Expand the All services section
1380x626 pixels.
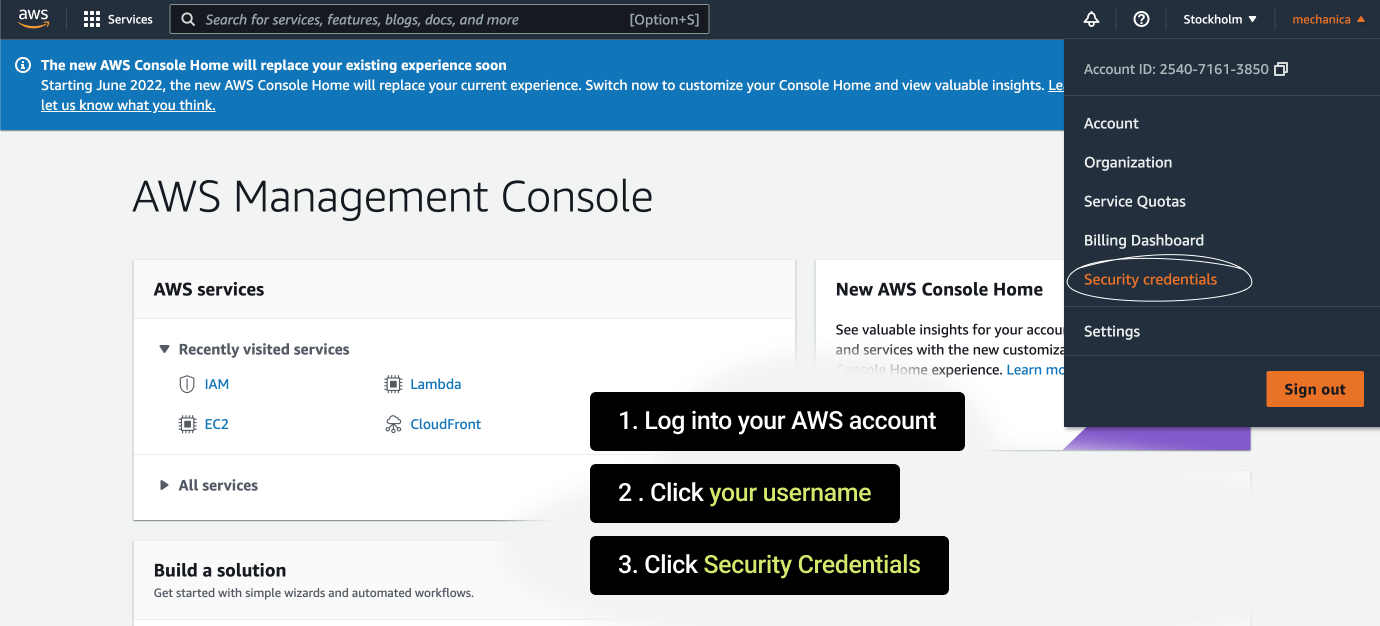pos(164,485)
